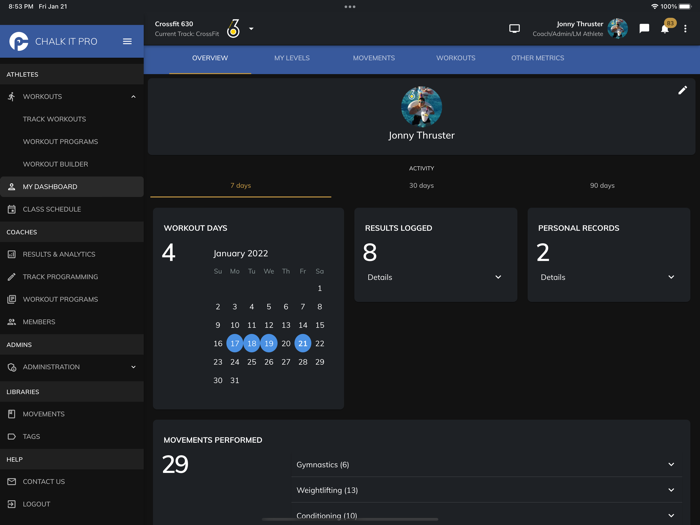Select January 19 on the calendar
700x525 pixels.
click(269, 343)
